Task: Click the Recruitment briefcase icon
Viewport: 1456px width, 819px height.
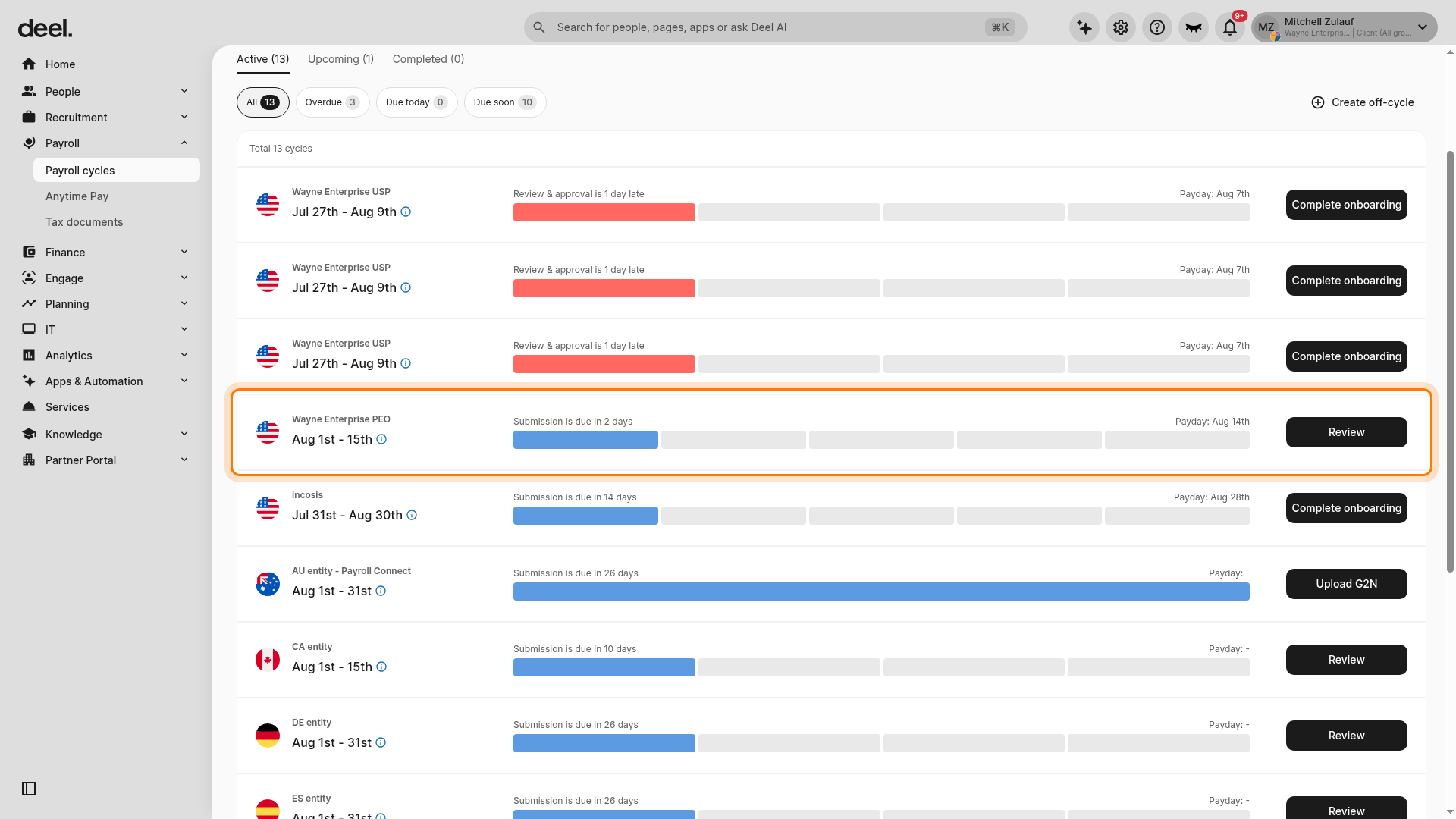Action: click(x=29, y=117)
